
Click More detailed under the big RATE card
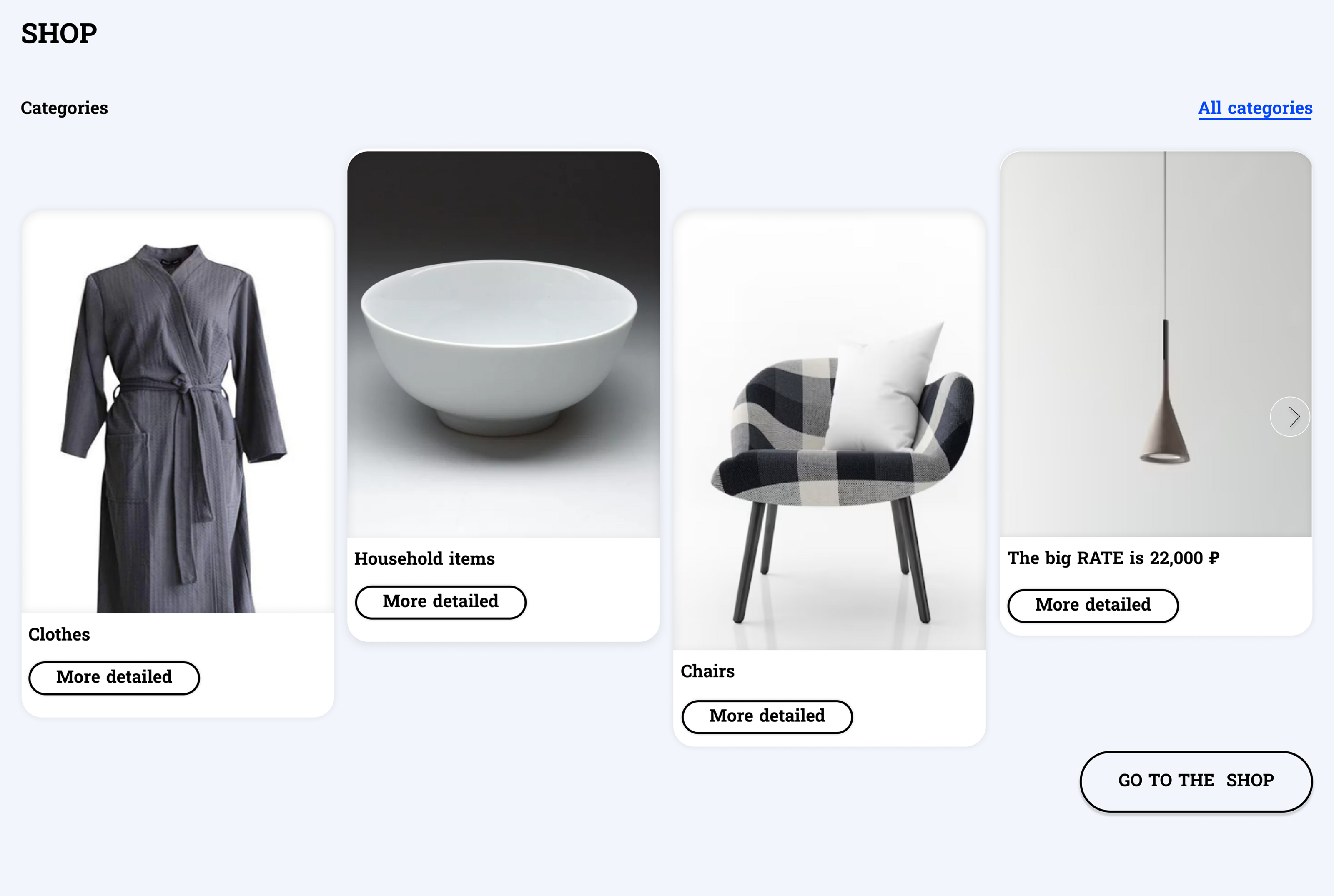pos(1093,605)
